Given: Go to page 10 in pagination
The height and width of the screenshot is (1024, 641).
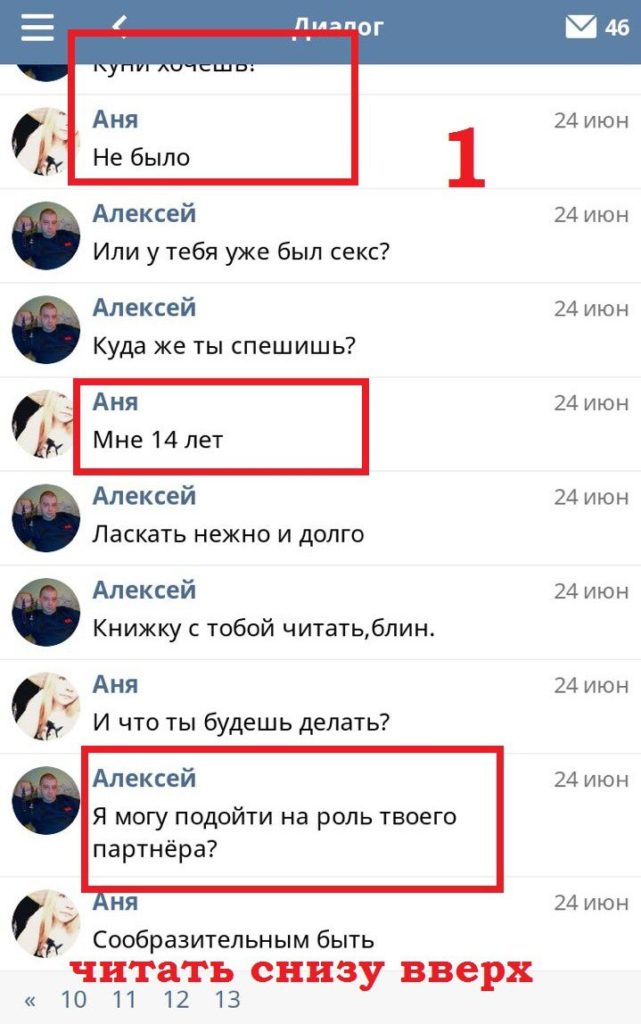Looking at the screenshot, I should pos(73,999).
